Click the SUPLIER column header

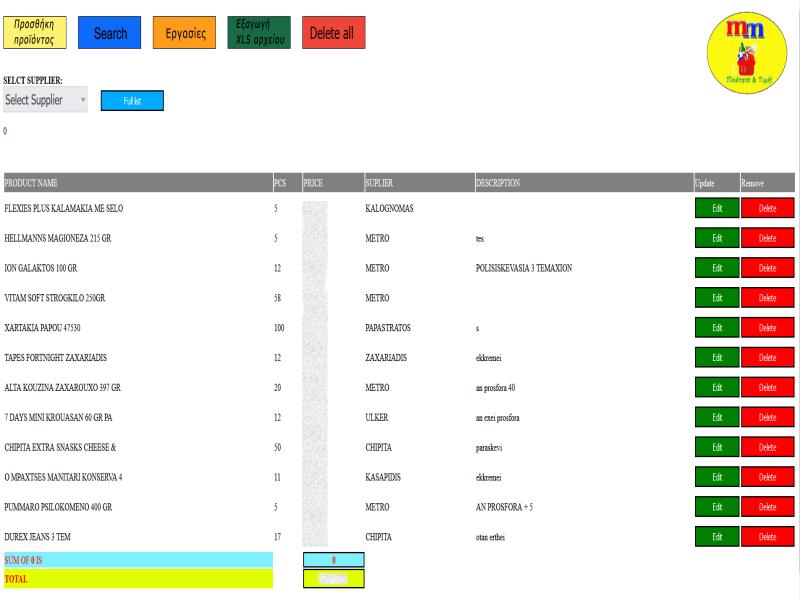[x=419, y=183]
